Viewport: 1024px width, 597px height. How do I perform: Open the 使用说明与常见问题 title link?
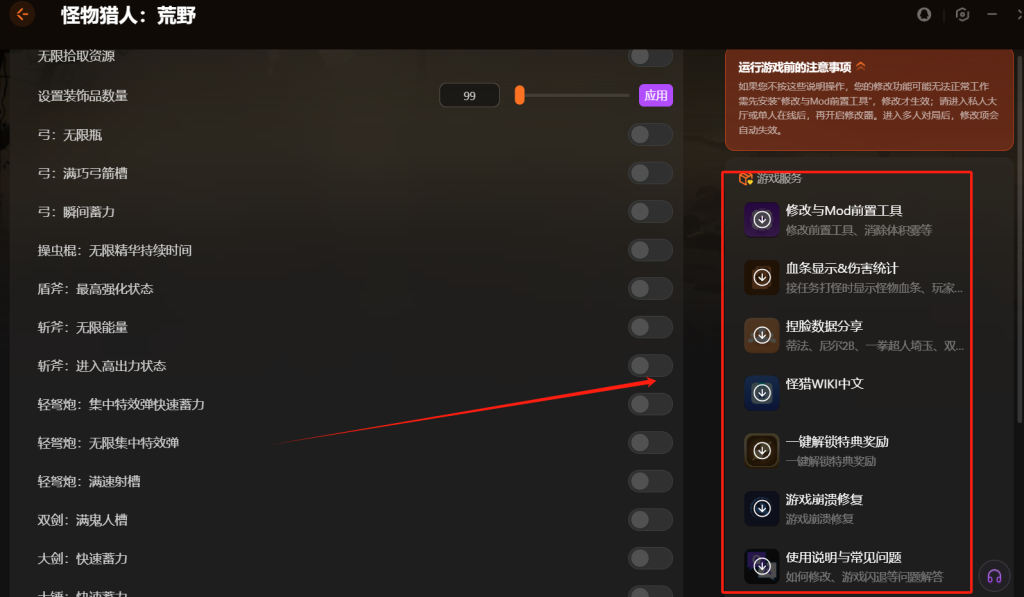point(844,557)
